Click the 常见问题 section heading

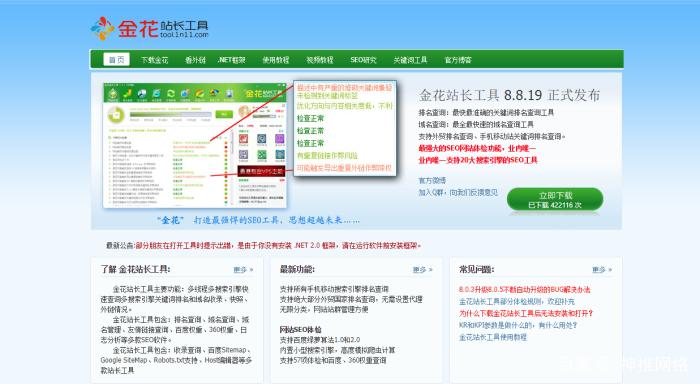[x=476, y=269]
